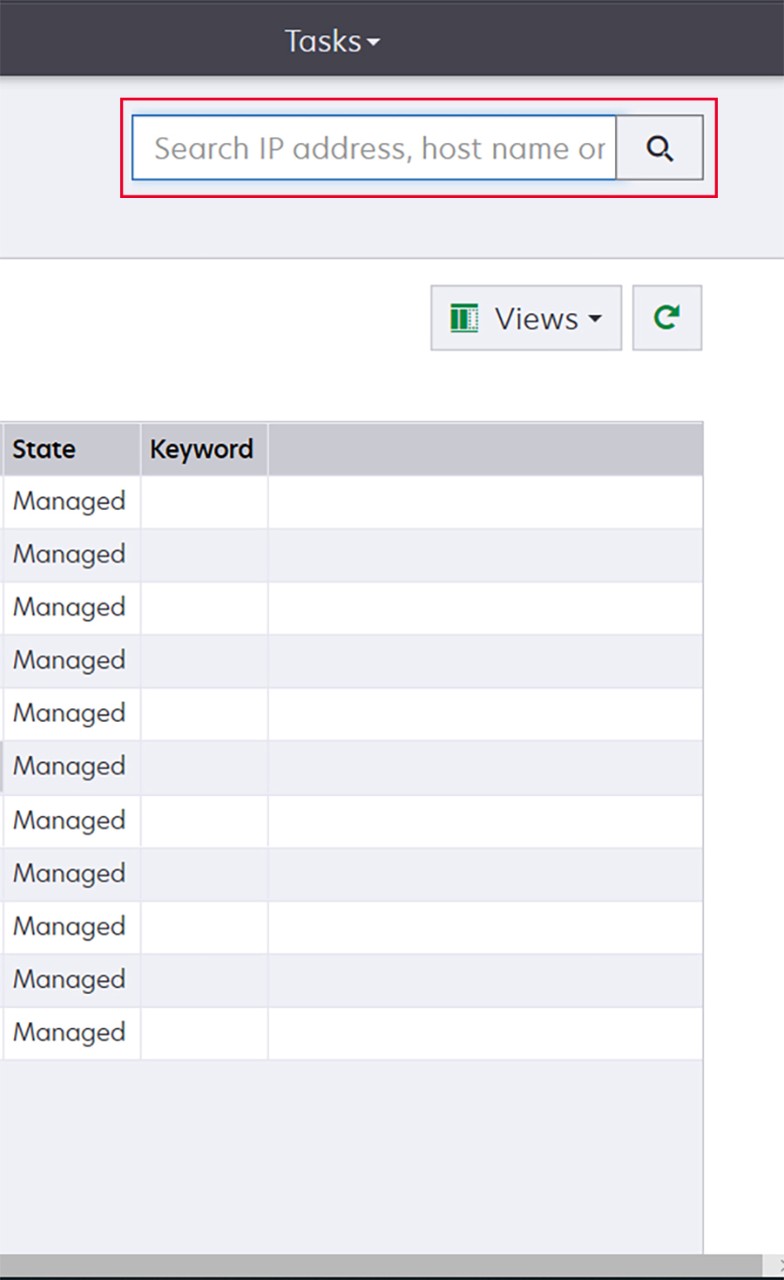Click the right arrow of horizontal scrollbar
784x1280 pixels.
click(778, 1264)
